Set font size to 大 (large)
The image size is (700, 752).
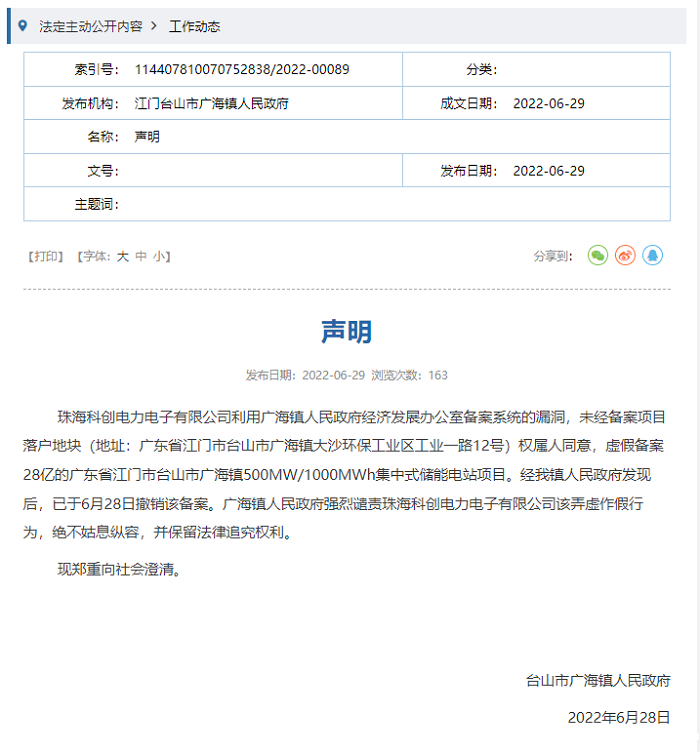point(122,256)
